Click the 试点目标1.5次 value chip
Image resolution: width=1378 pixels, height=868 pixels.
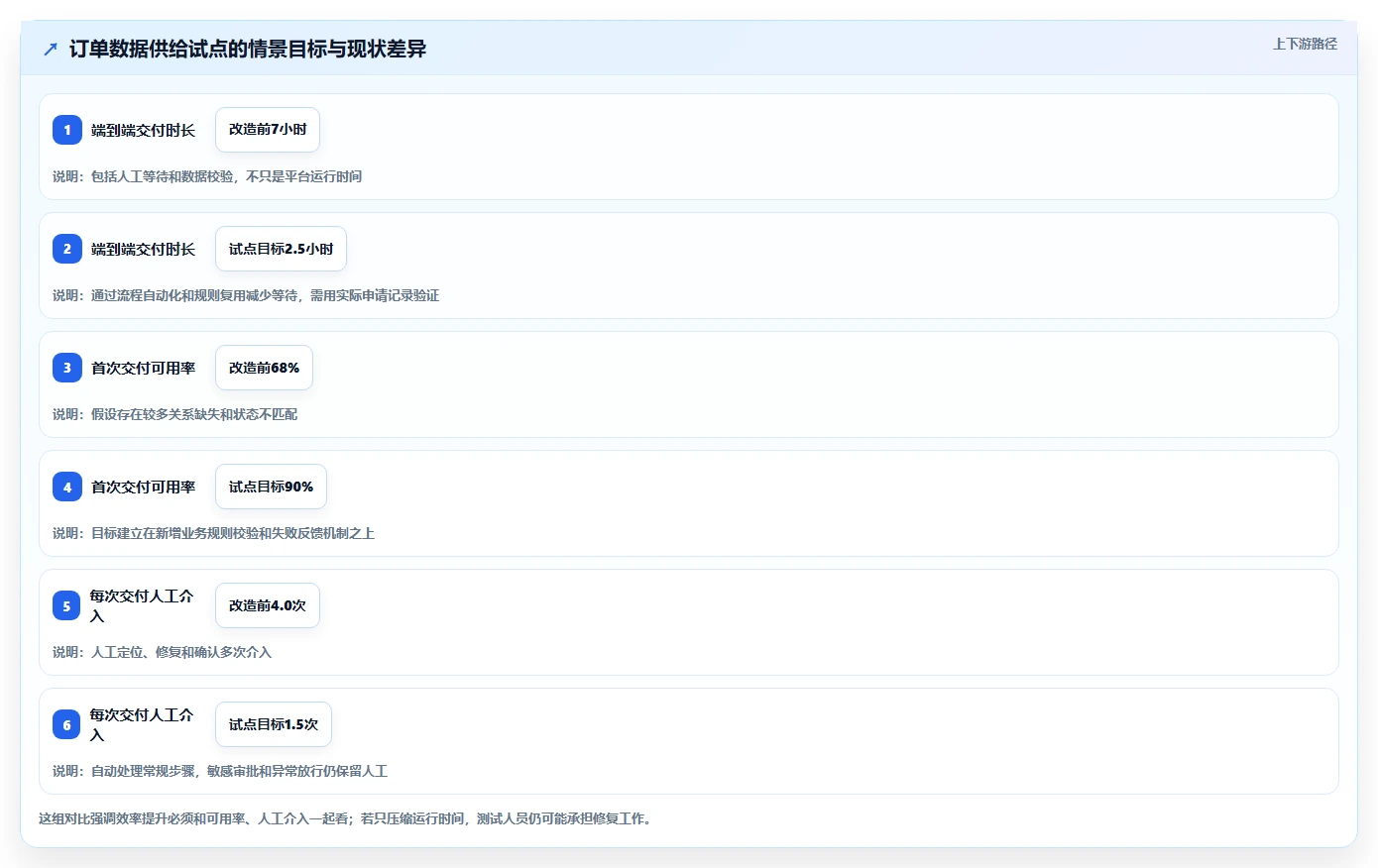[274, 724]
